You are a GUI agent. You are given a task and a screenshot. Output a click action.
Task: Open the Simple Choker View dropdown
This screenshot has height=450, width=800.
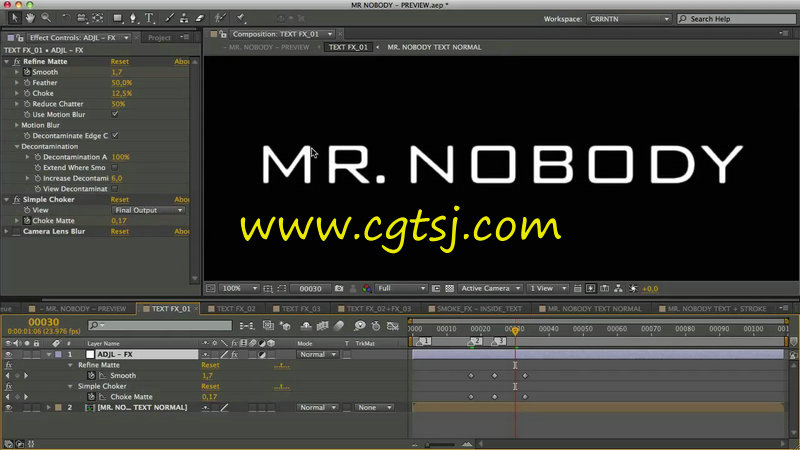click(148, 210)
